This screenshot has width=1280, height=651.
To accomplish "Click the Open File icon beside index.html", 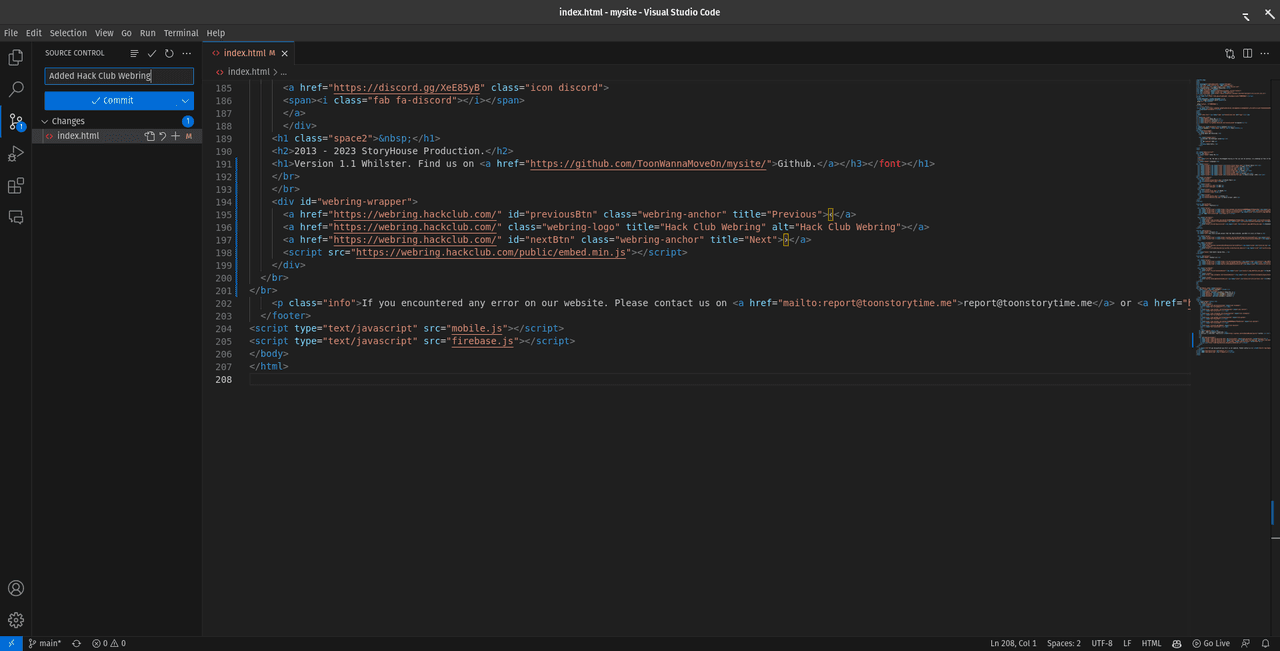I will click(149, 136).
